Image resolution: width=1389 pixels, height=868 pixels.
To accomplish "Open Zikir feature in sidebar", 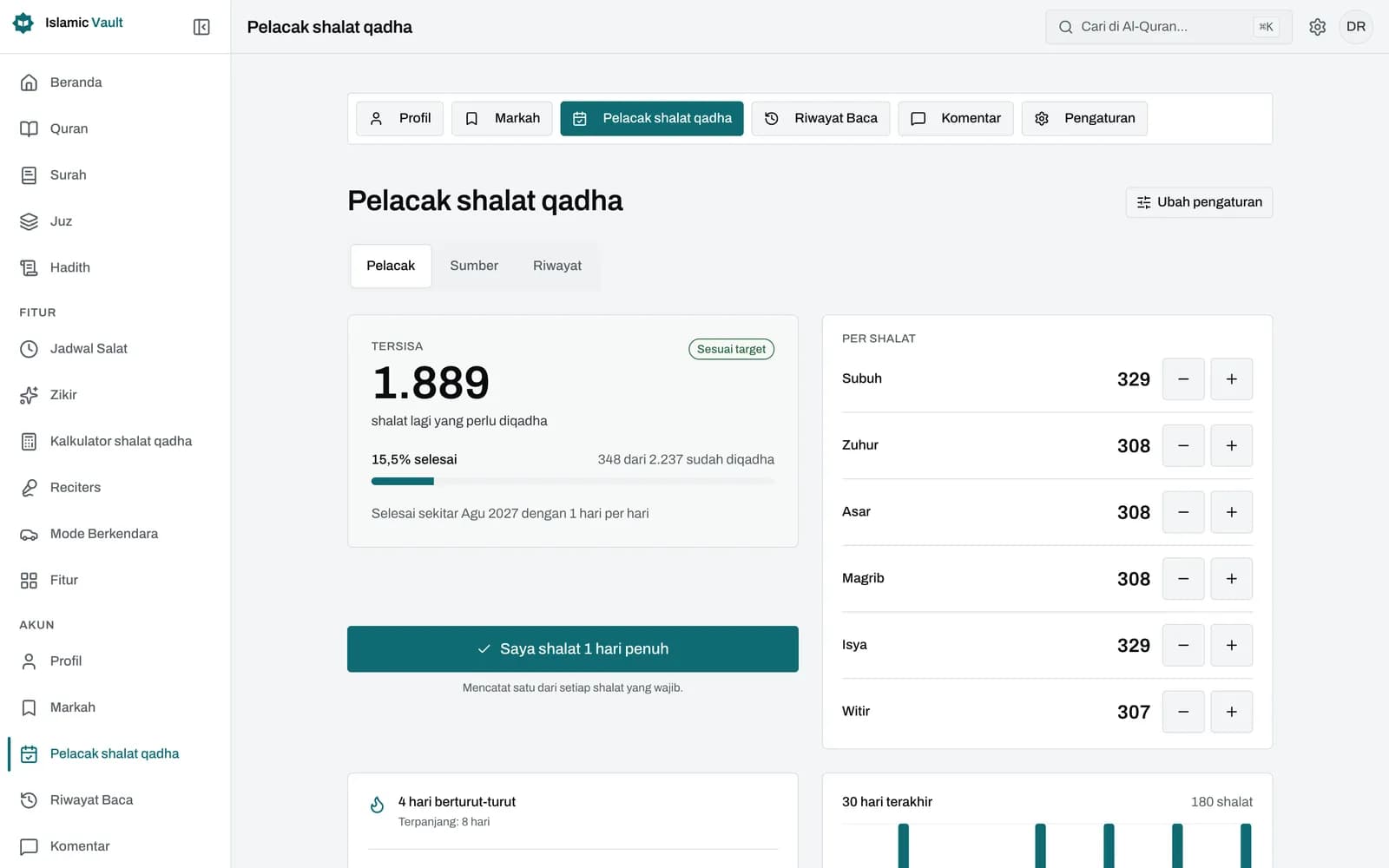I will pos(115,395).
